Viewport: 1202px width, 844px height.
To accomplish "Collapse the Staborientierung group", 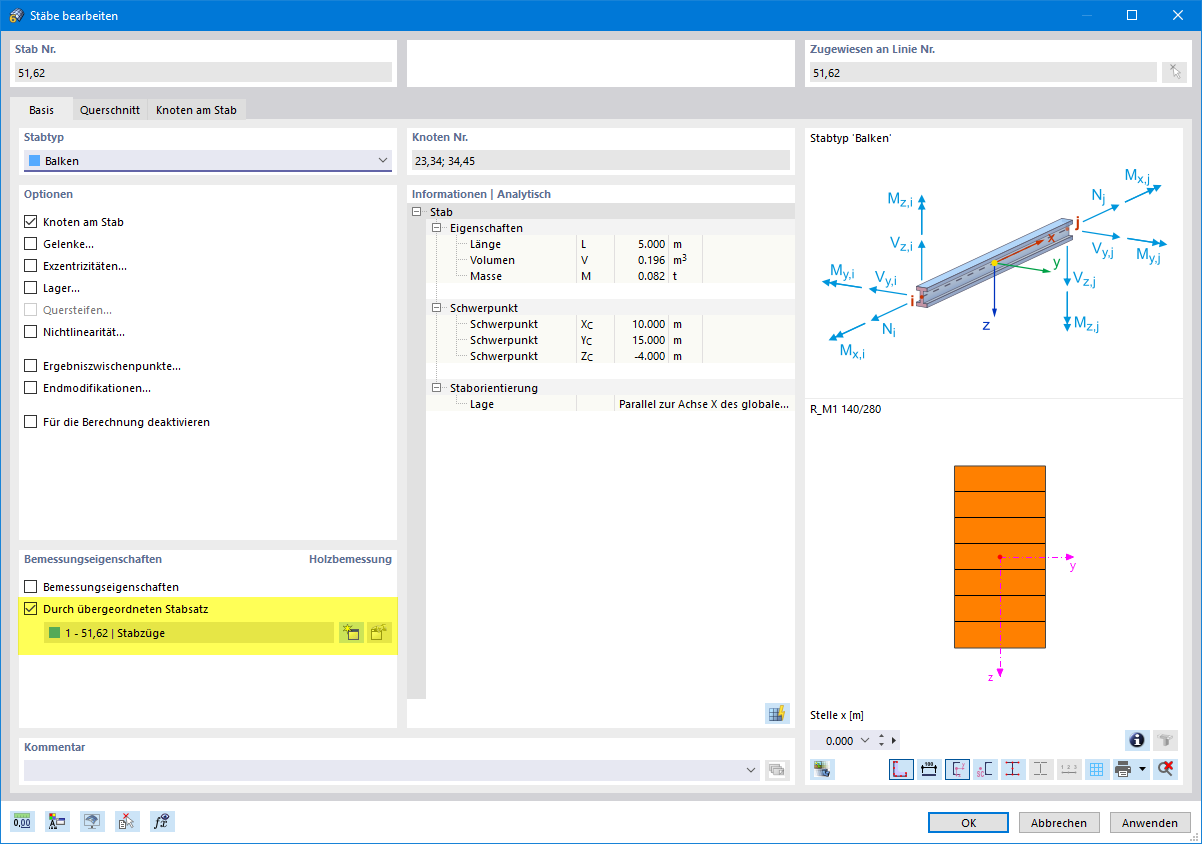I will 436,388.
